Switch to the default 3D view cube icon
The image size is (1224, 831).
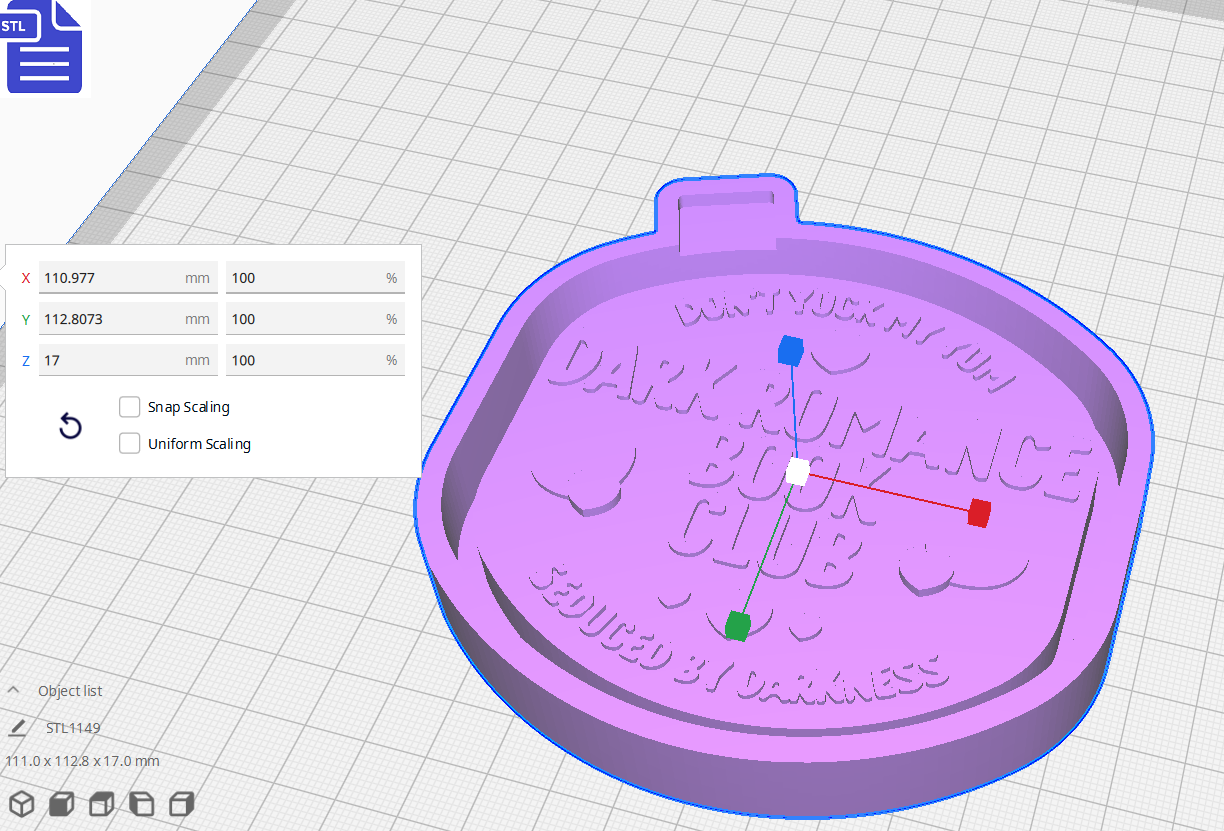coord(21,803)
